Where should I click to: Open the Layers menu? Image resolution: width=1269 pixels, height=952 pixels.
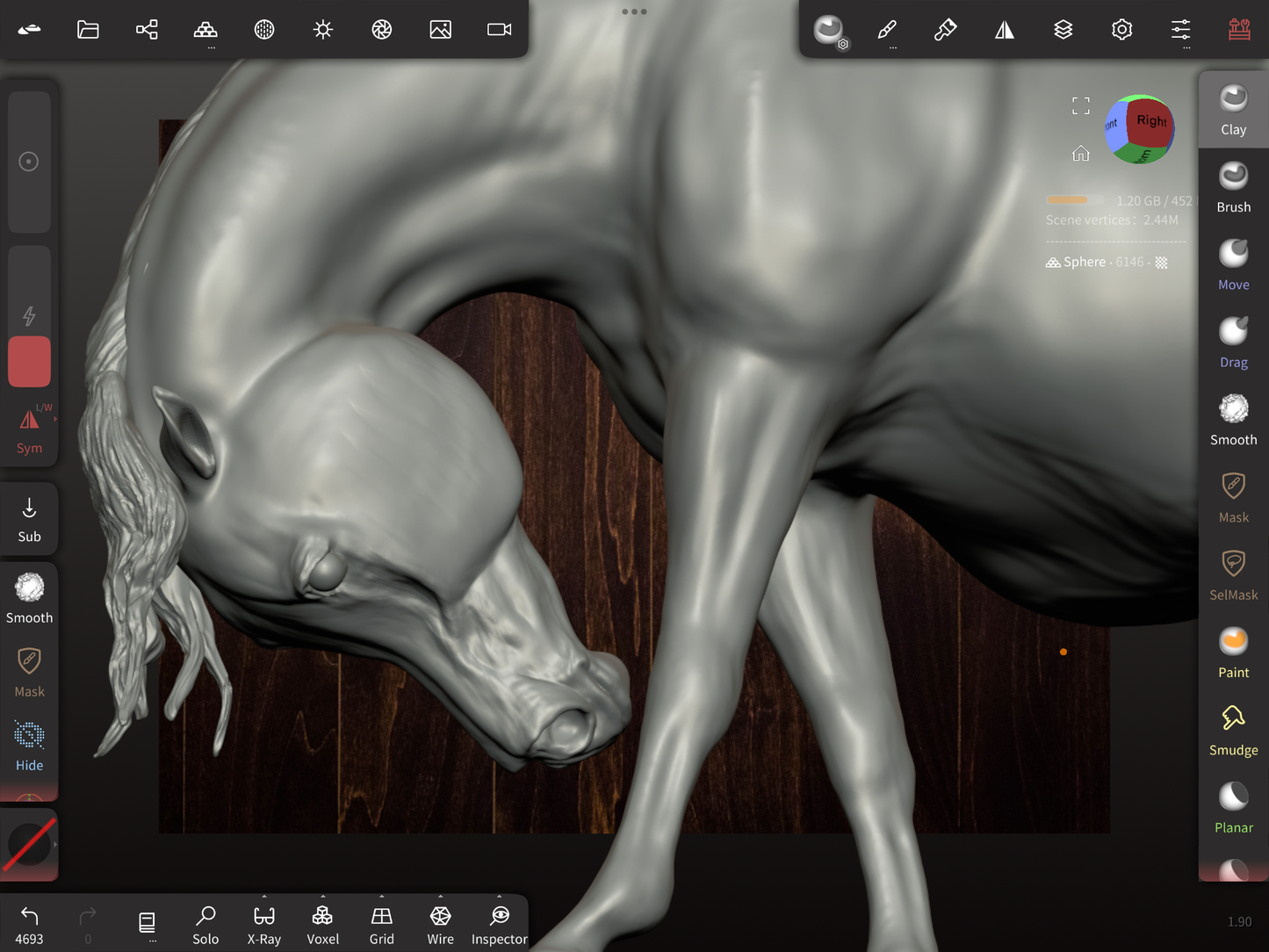pyautogui.click(x=1063, y=30)
